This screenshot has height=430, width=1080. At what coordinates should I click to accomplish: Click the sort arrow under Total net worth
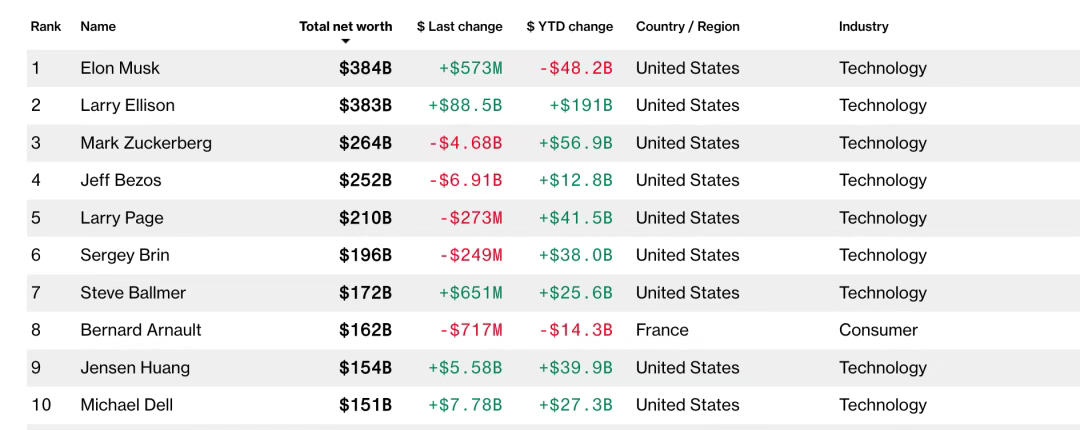pyautogui.click(x=345, y=42)
